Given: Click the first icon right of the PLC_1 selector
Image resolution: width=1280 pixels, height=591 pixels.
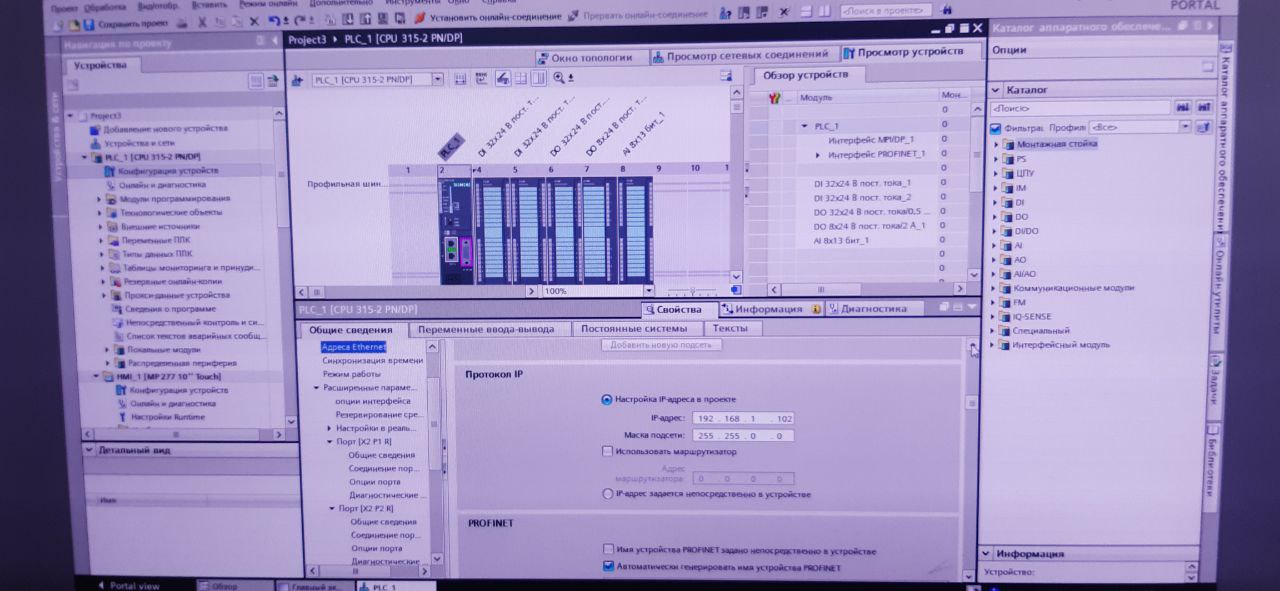Looking at the screenshot, I should [x=460, y=79].
